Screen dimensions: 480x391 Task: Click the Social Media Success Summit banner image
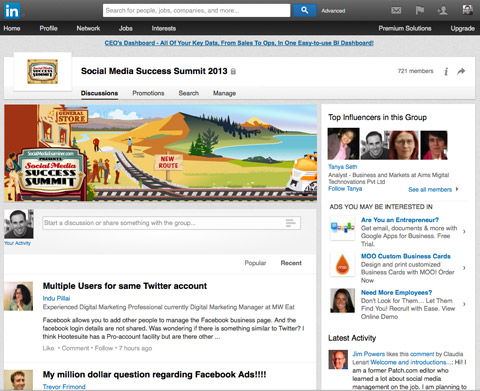160,153
